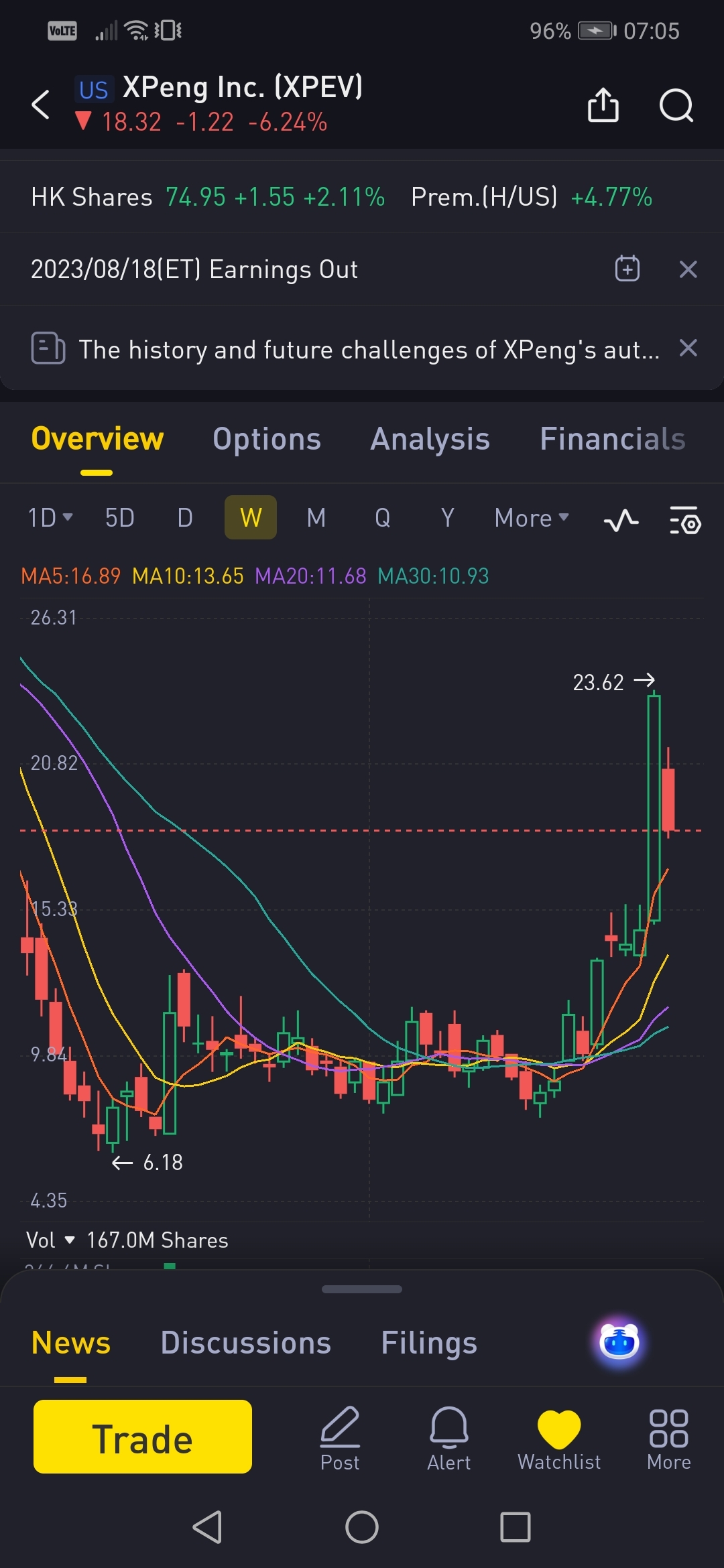This screenshot has width=724, height=1568.
Task: Tap Android home navigation button
Action: (x=362, y=1527)
